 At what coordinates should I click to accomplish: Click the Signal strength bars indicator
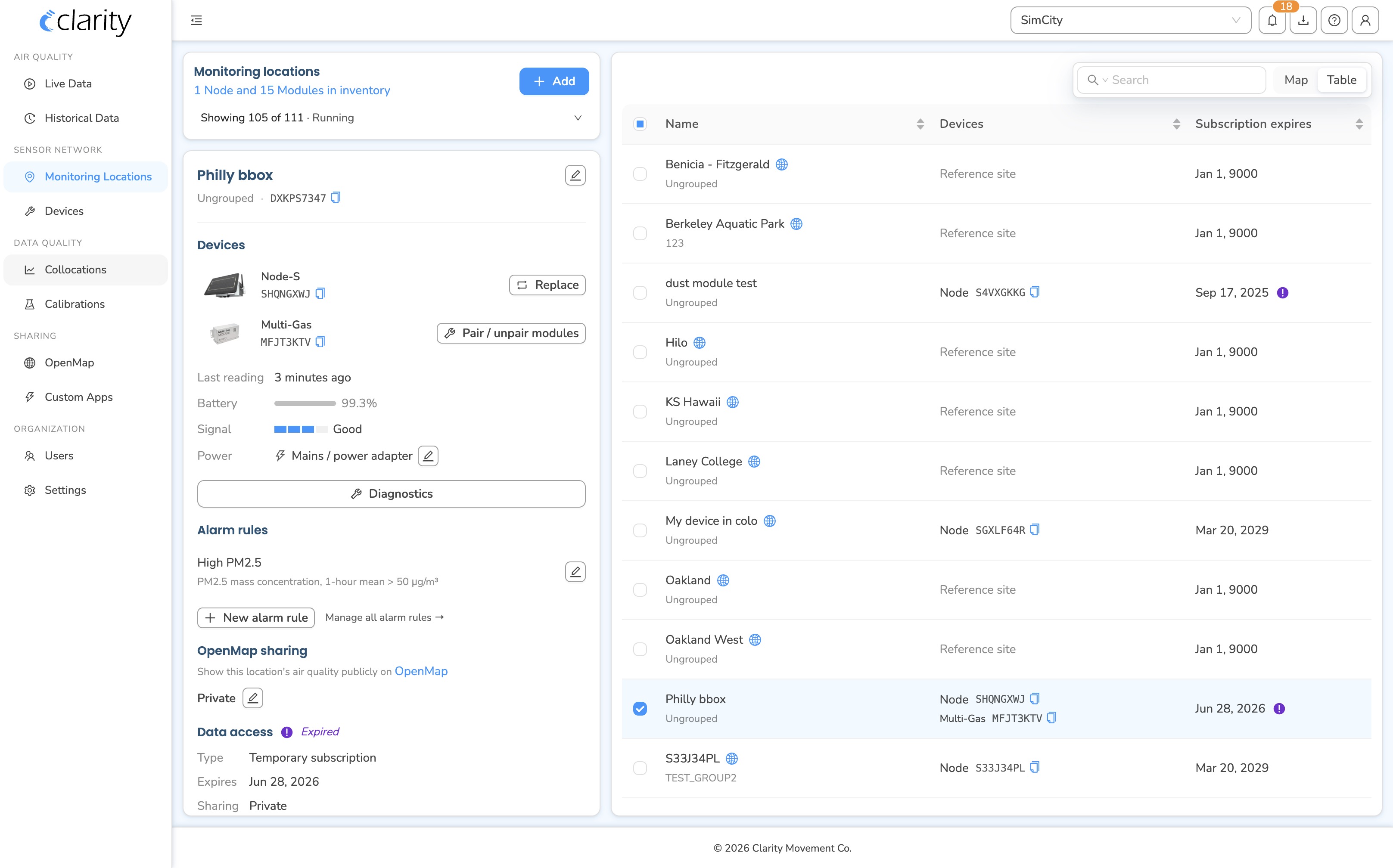[x=301, y=429]
